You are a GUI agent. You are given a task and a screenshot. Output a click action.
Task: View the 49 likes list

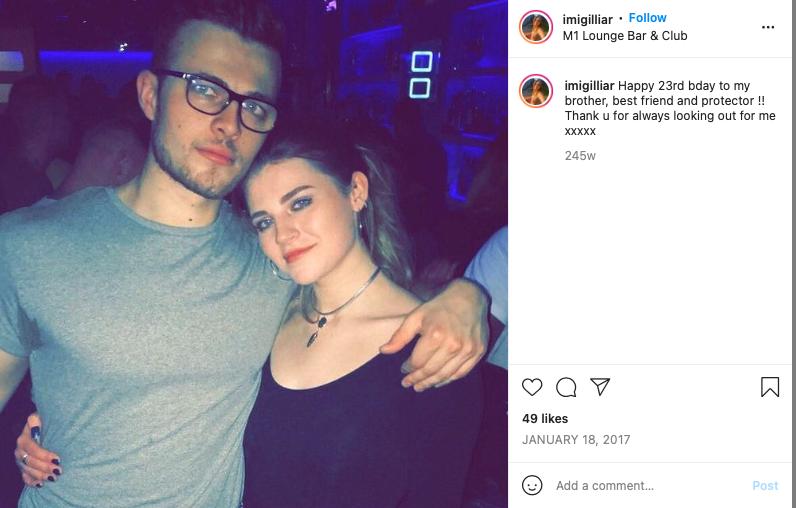coord(545,419)
